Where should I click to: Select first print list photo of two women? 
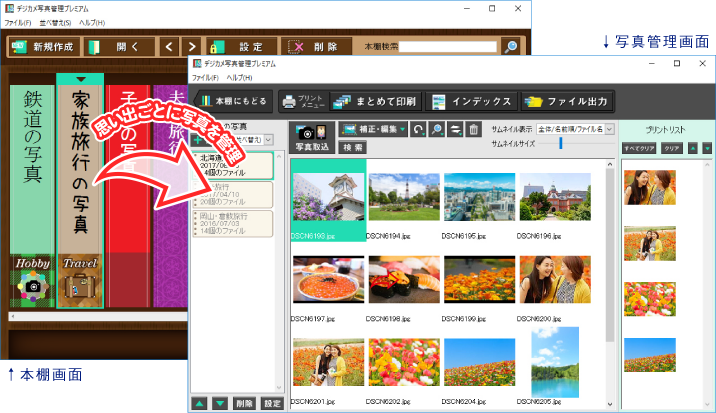[650, 187]
